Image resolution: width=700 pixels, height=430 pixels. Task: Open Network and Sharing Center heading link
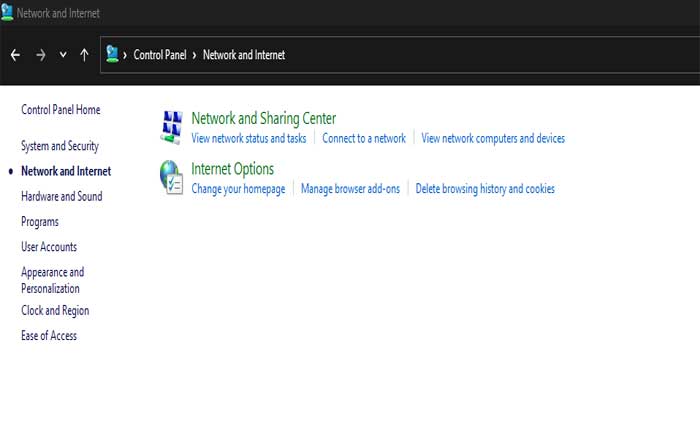(x=263, y=119)
